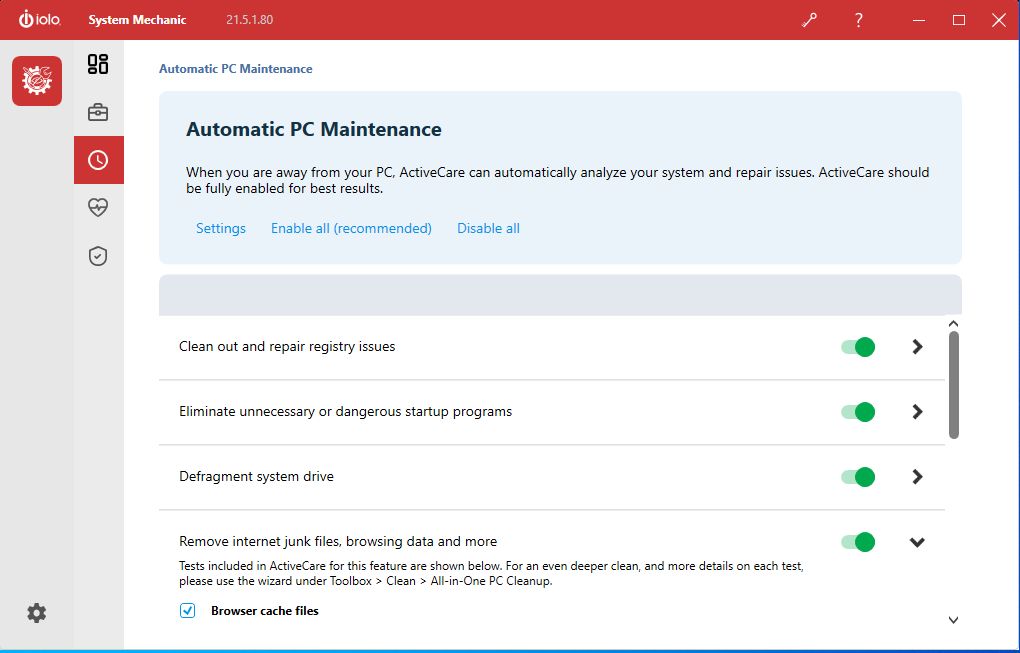The image size is (1020, 653).
Task: Open the System Mechanic home gear icon
Action: [x=37, y=81]
